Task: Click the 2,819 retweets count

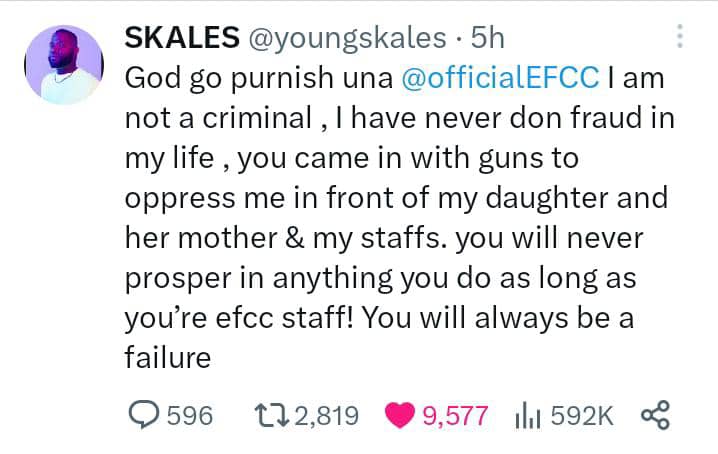Action: click(x=326, y=416)
